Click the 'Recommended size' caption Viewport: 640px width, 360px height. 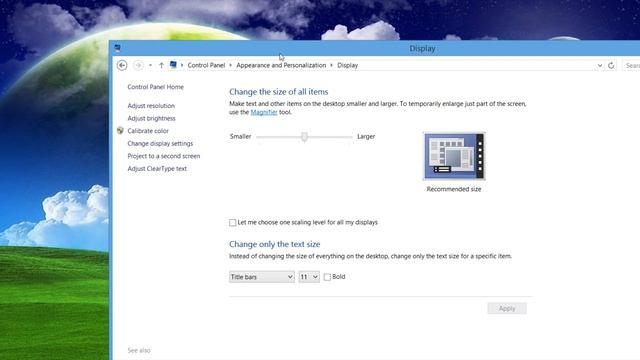click(x=454, y=189)
